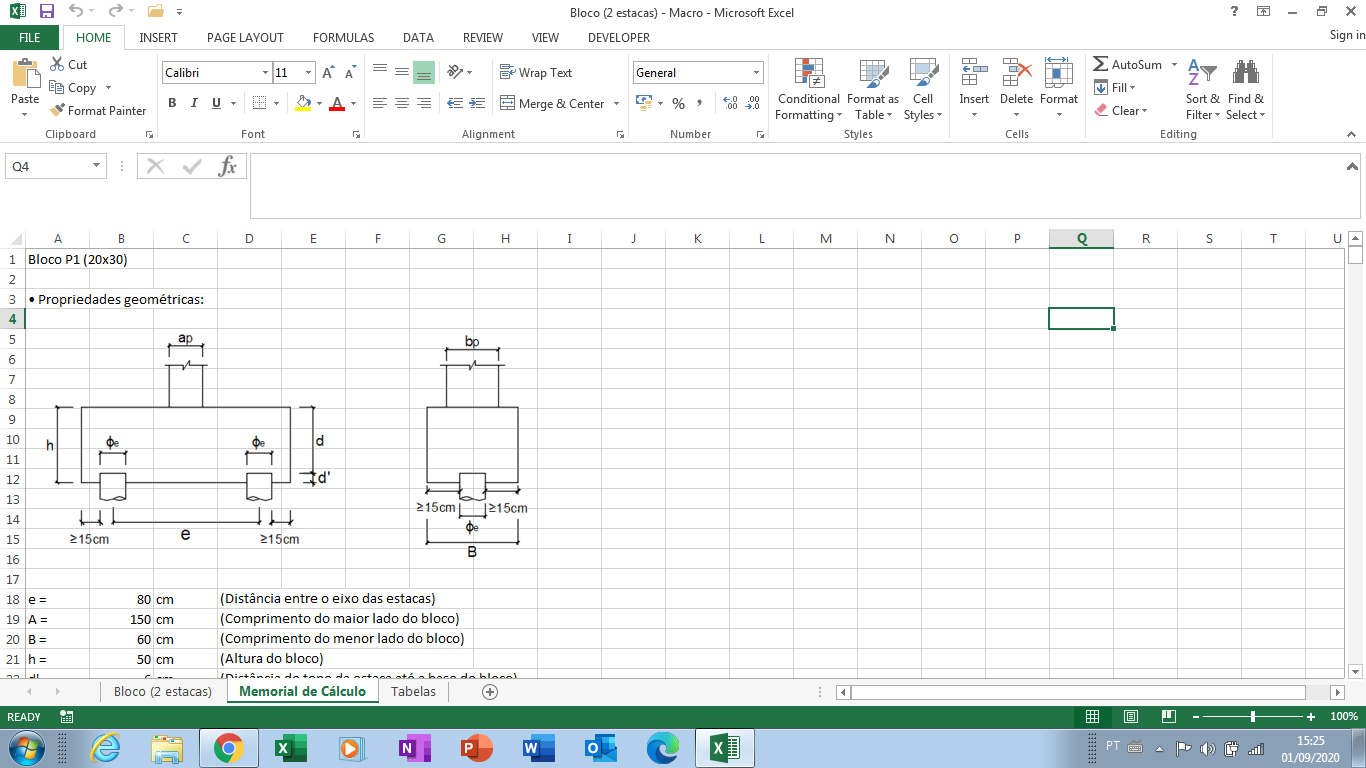Click the Increase Indent icon
1366x768 pixels.
(477, 103)
